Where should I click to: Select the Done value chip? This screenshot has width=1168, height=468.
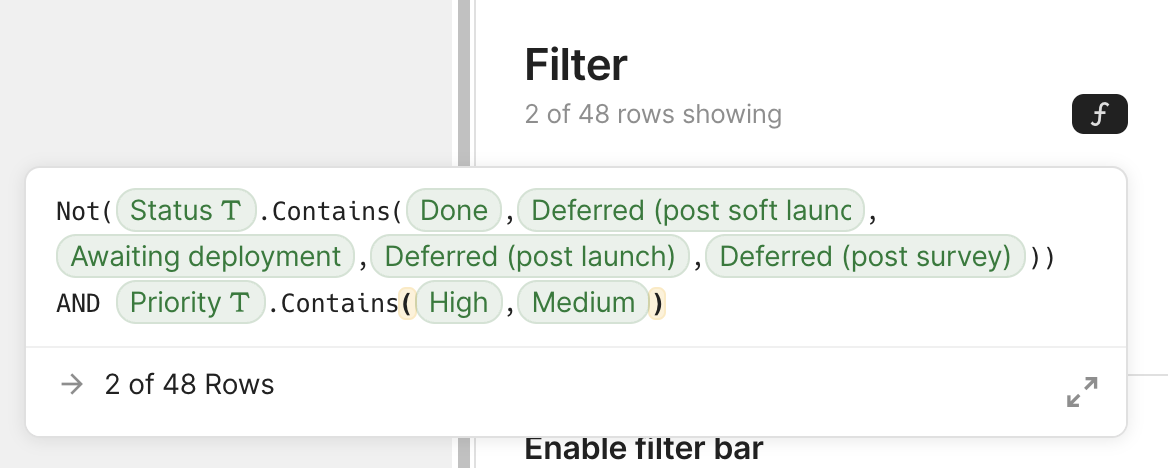point(454,211)
